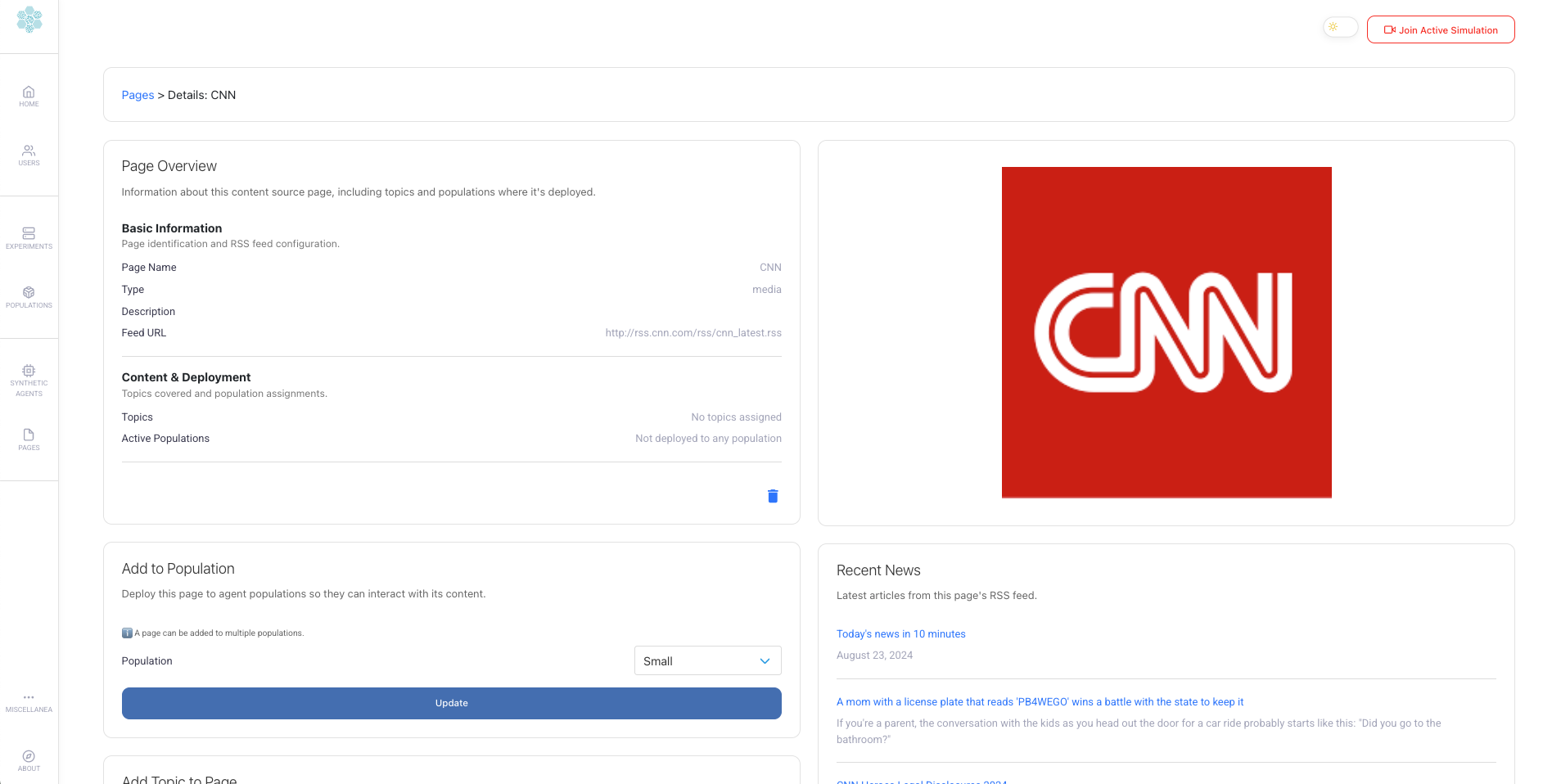Go to Users in the sidebar
The height and width of the screenshot is (784, 1543).
tap(29, 155)
